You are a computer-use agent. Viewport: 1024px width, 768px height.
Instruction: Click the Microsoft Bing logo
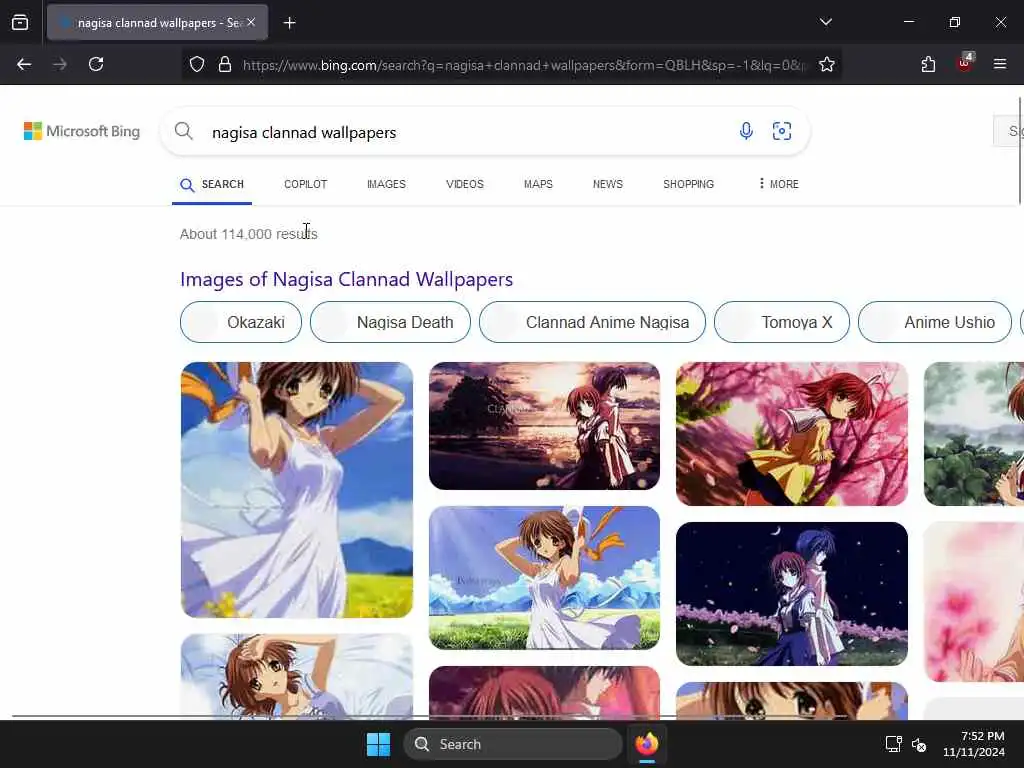[x=82, y=131]
